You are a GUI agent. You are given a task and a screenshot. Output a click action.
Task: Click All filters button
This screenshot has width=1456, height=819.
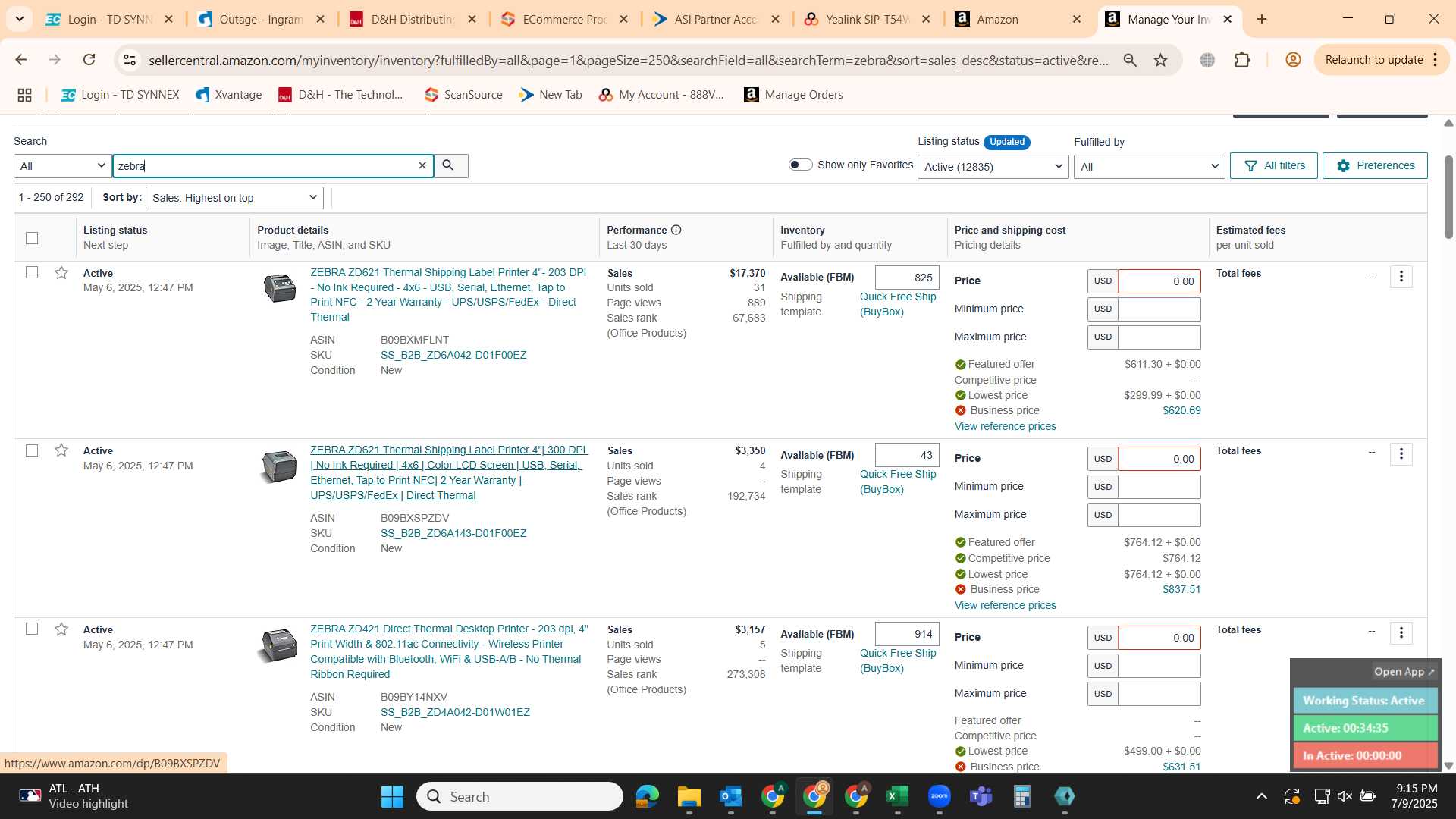coord(1274,165)
